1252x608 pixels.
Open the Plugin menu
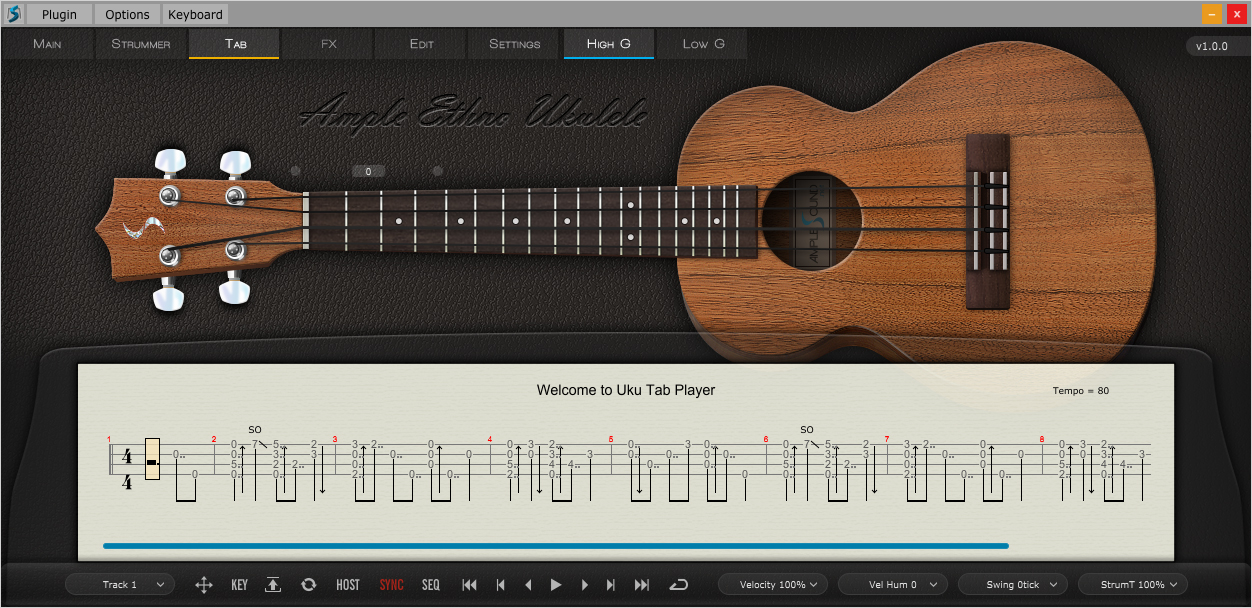[59, 14]
